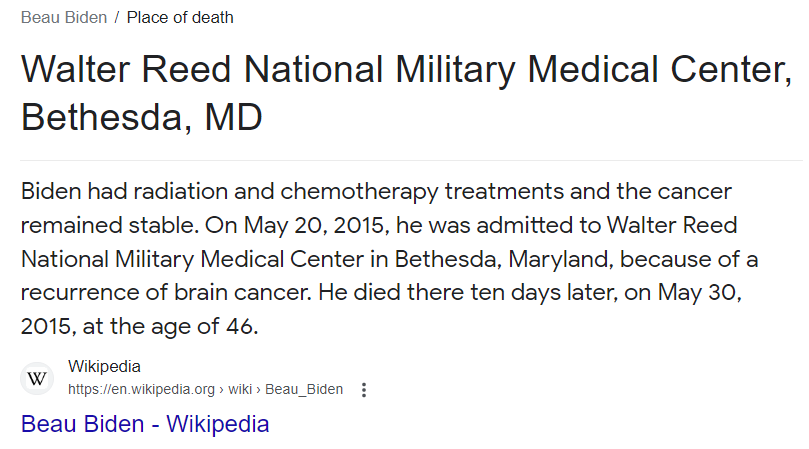Click the slash separator between breadcrumbs
Screen dimensions: 809x449
click(x=115, y=18)
